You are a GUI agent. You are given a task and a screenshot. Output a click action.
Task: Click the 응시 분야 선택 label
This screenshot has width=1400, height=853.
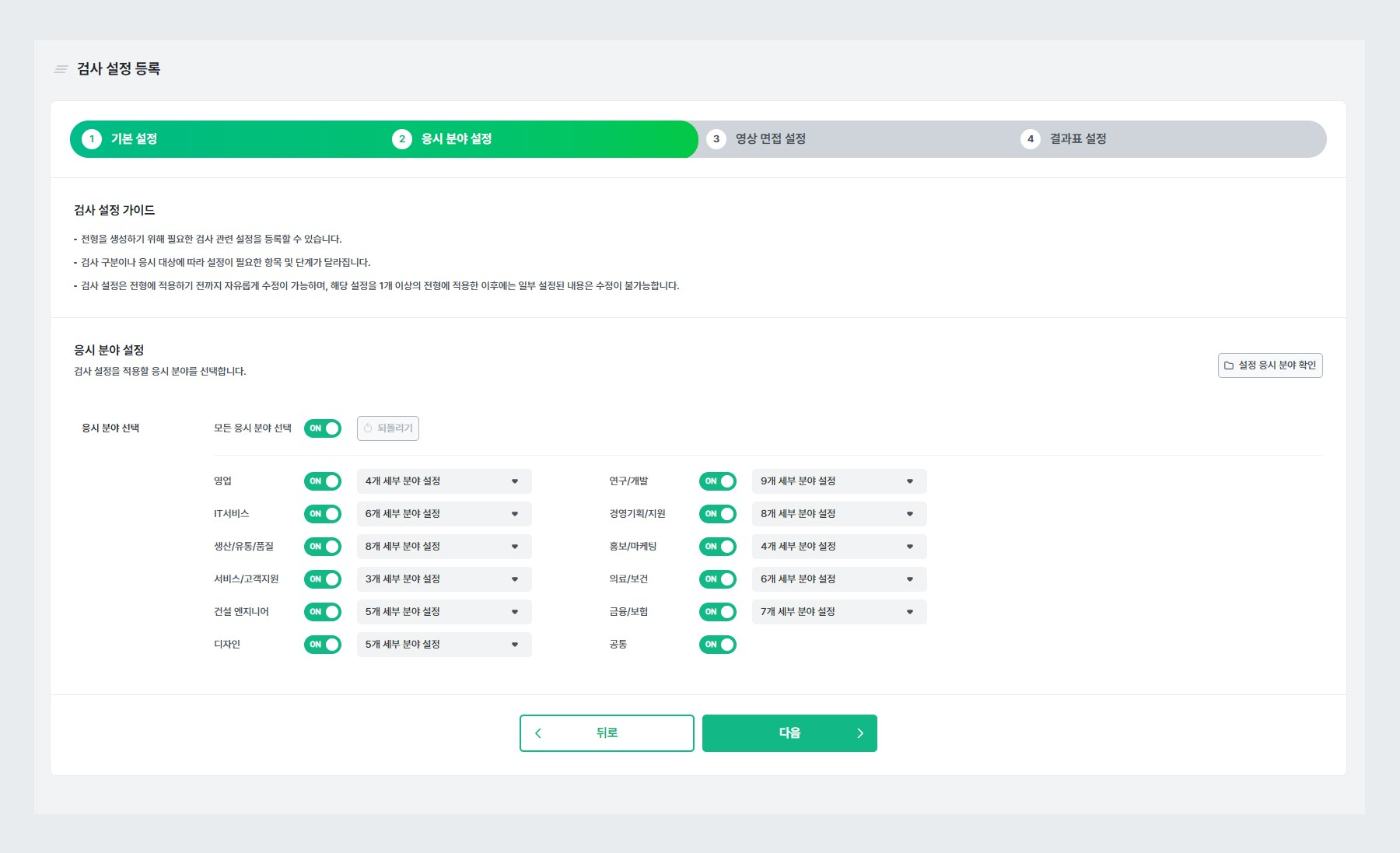[110, 428]
